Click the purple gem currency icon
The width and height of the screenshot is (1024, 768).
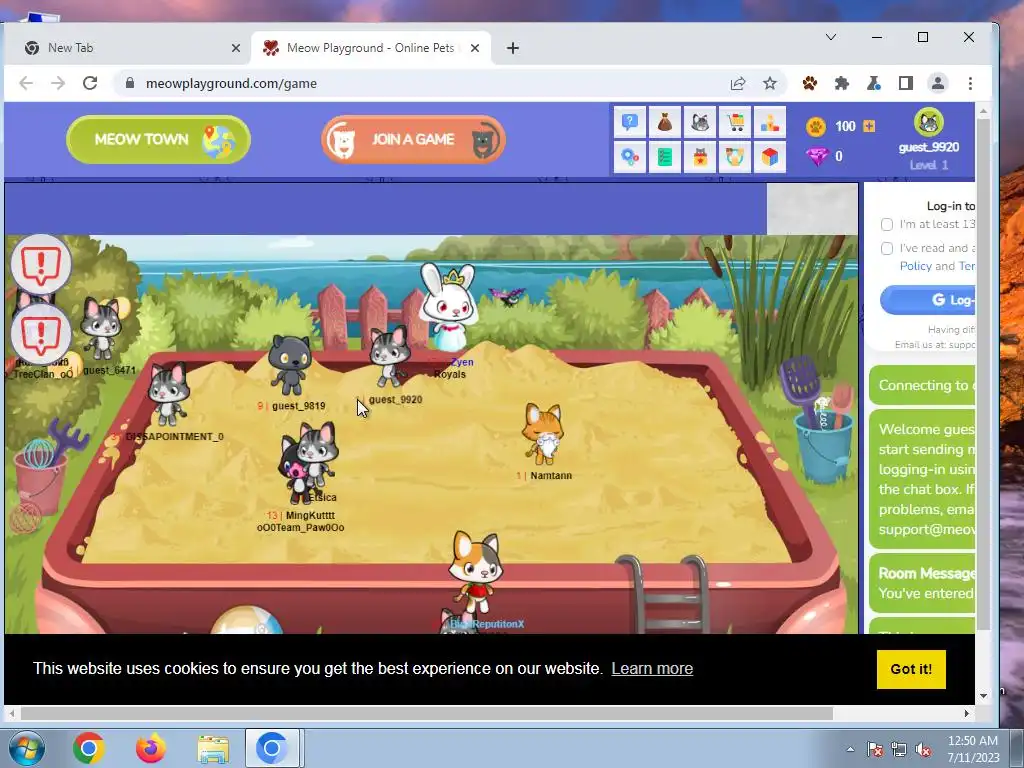[x=816, y=157]
